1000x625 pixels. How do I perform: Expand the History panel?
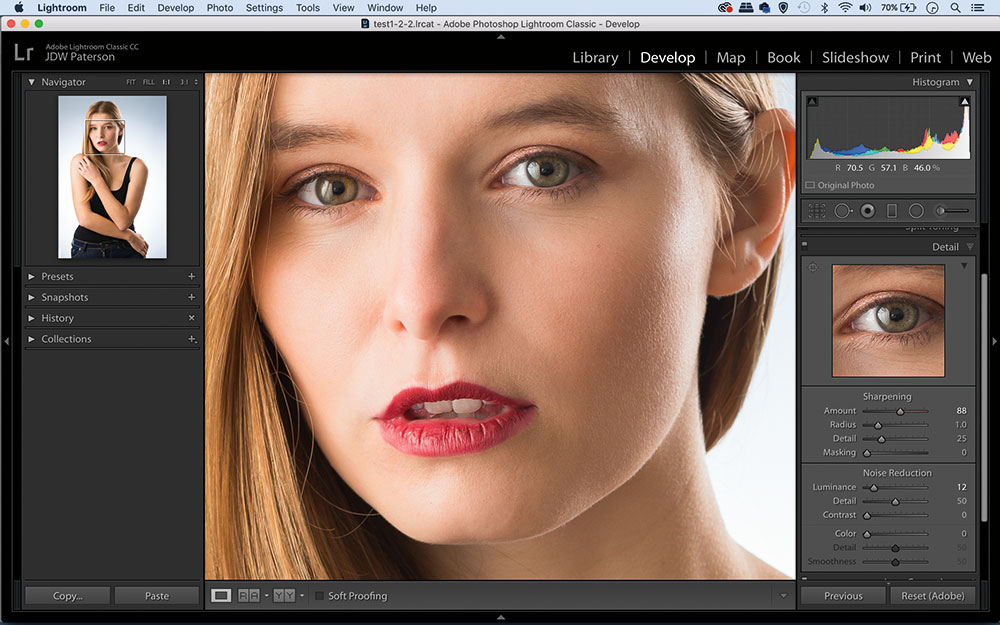tap(31, 318)
